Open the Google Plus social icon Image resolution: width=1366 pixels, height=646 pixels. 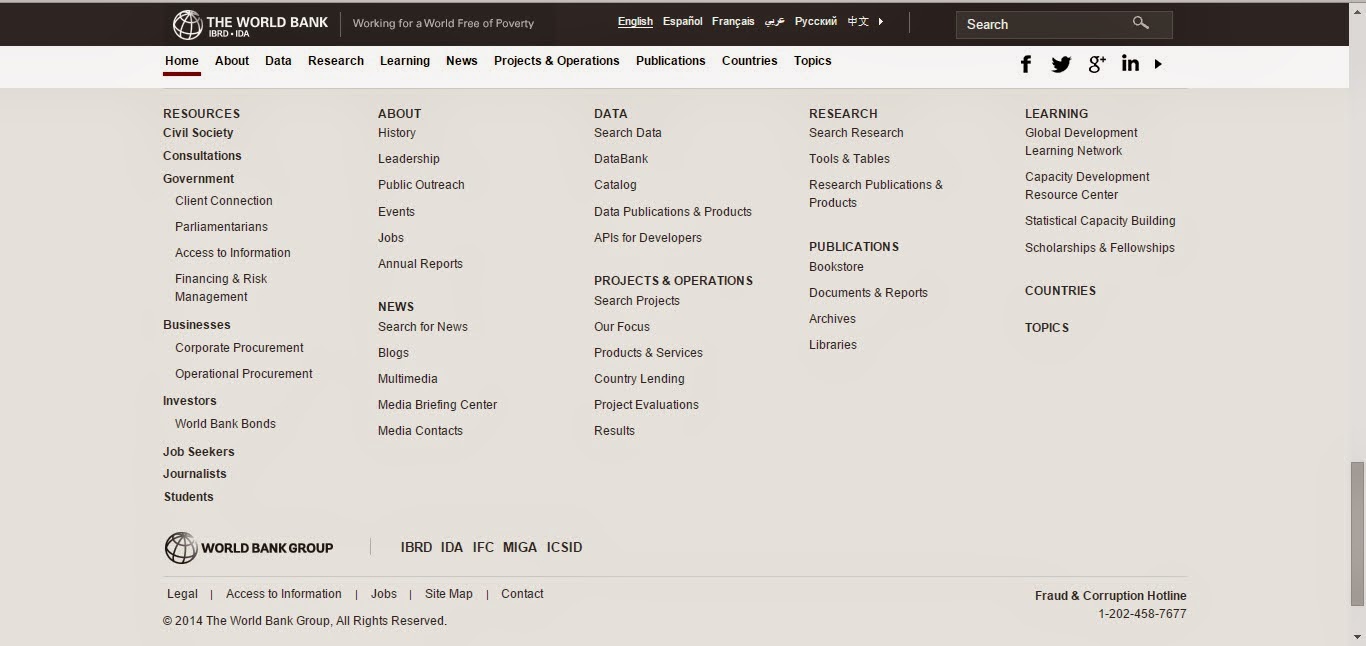point(1097,64)
